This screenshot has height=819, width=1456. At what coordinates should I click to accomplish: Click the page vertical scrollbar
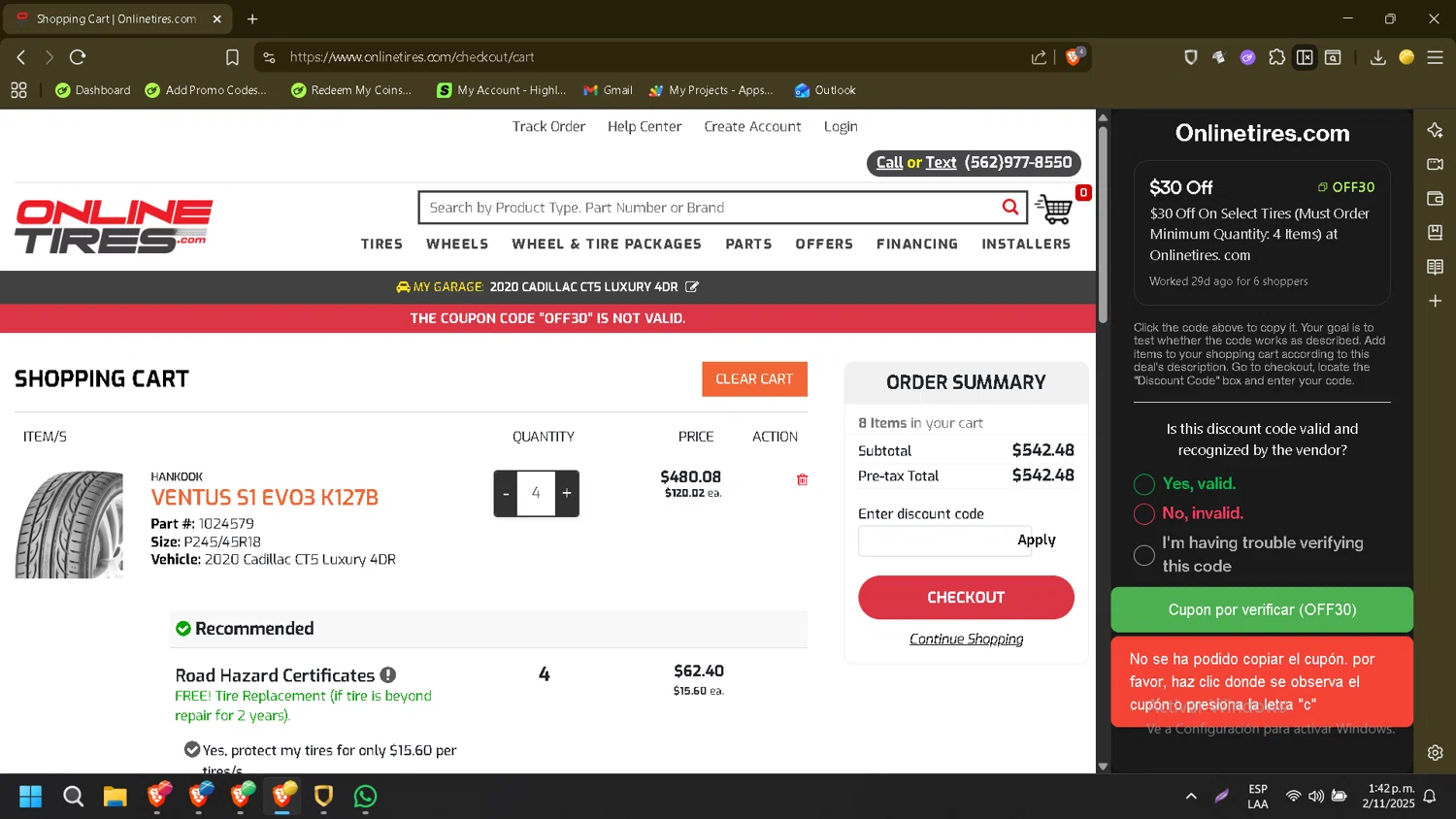1103,225
